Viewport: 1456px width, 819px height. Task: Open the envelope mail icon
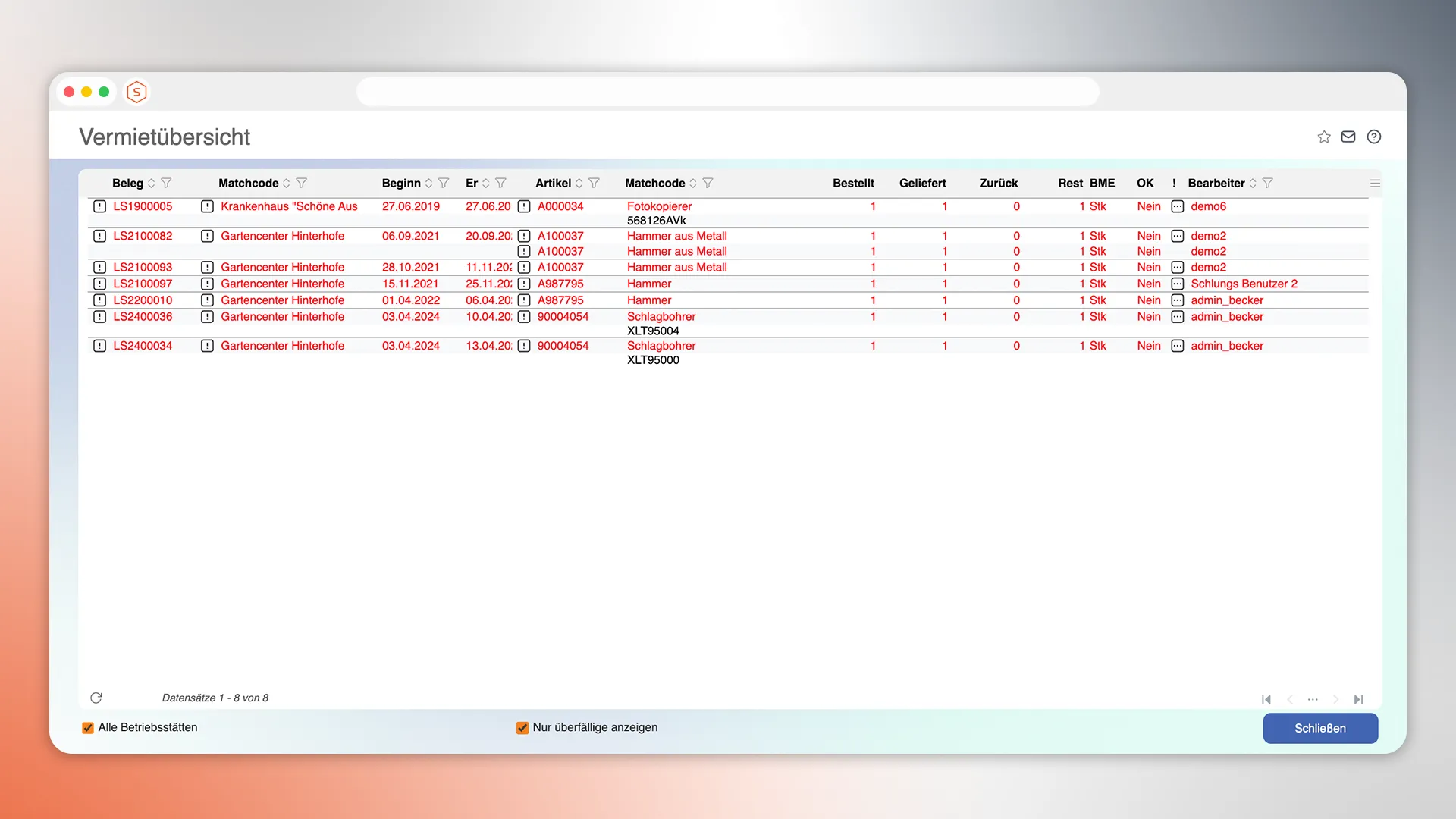tap(1348, 136)
